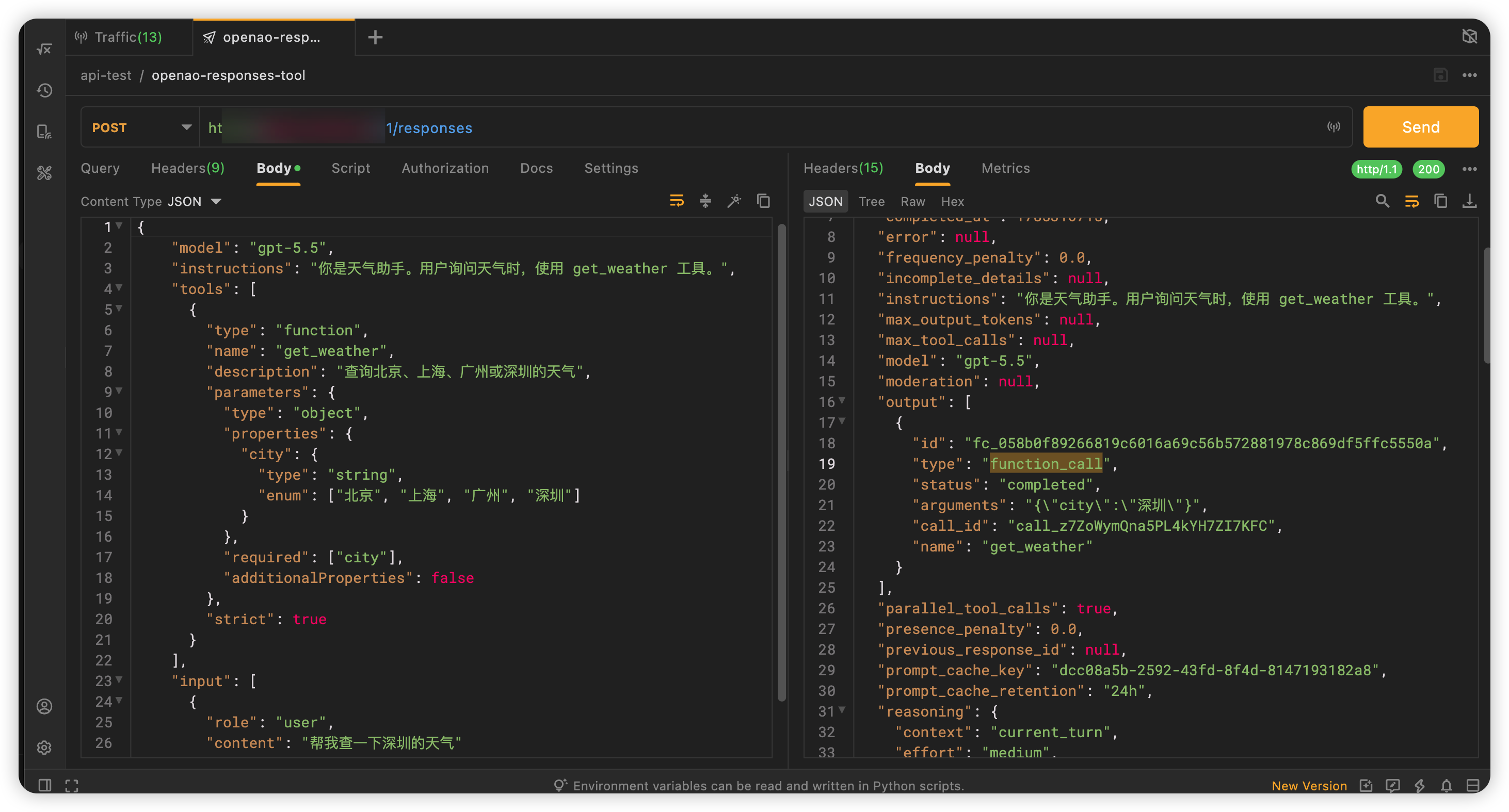Open the Docs tab
1509x812 pixels.
click(x=537, y=169)
